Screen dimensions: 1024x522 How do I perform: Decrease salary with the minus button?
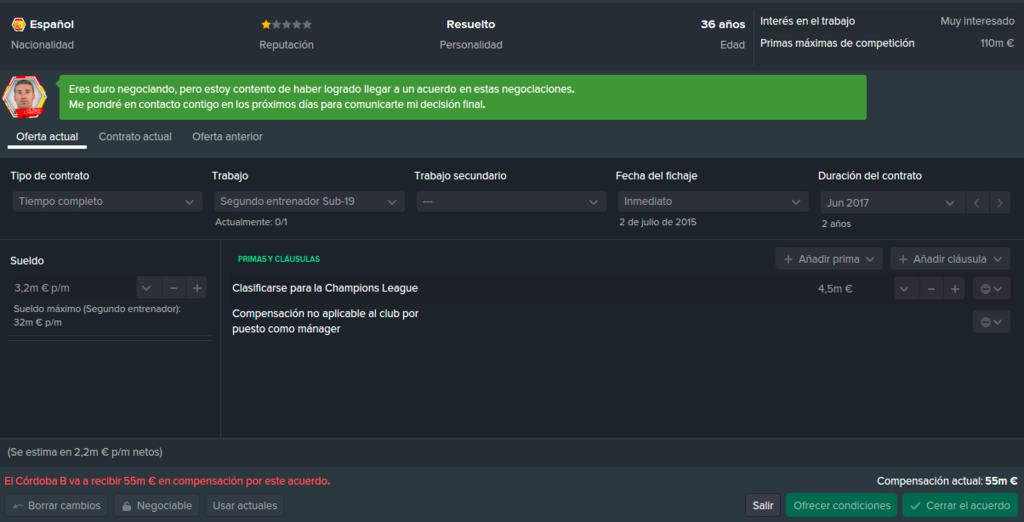pos(173,287)
